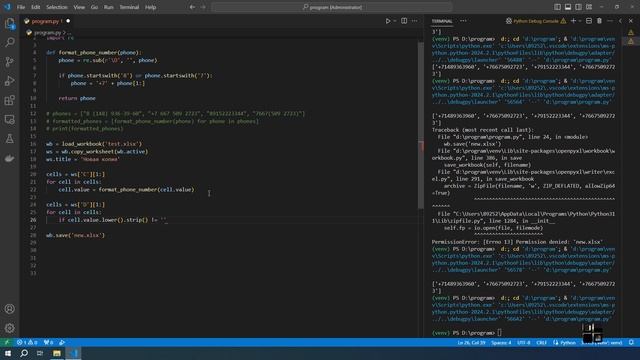
Task: Open notifications bell in status bar
Action: tap(631, 342)
